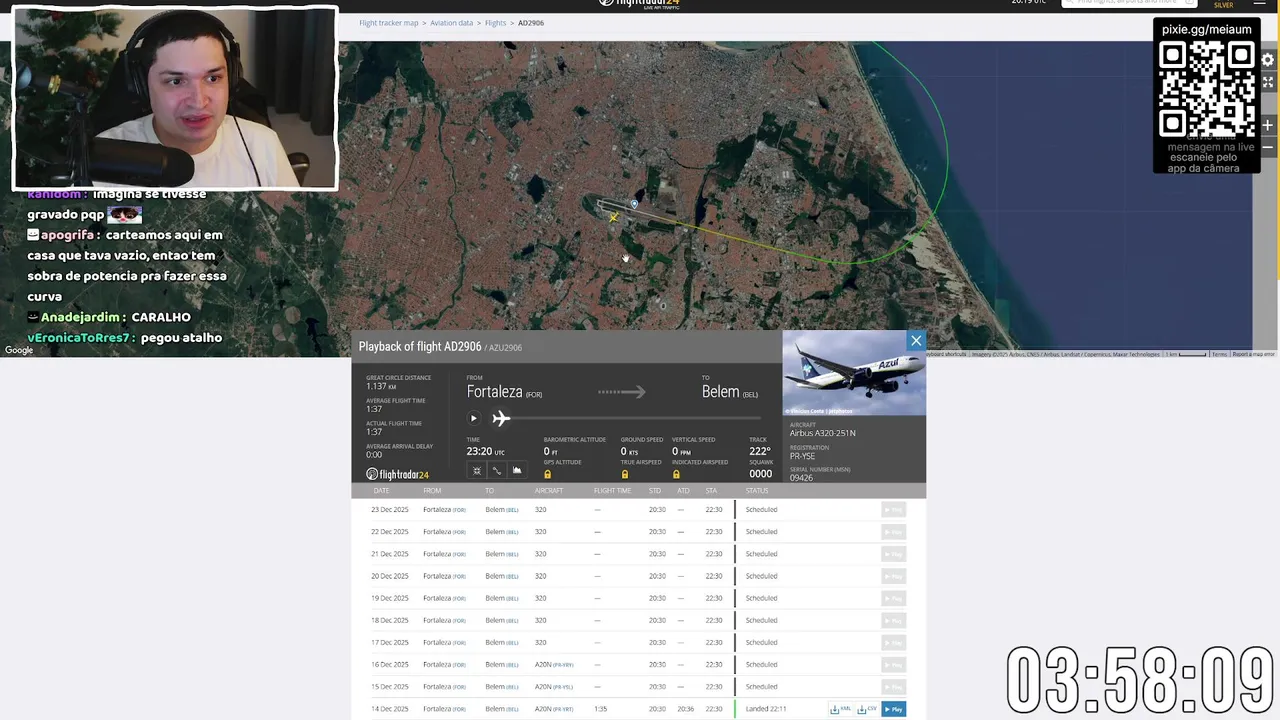Click the 1:35 flight time for 14 Dec
Screen dimensions: 1280x720
[x=600, y=709]
